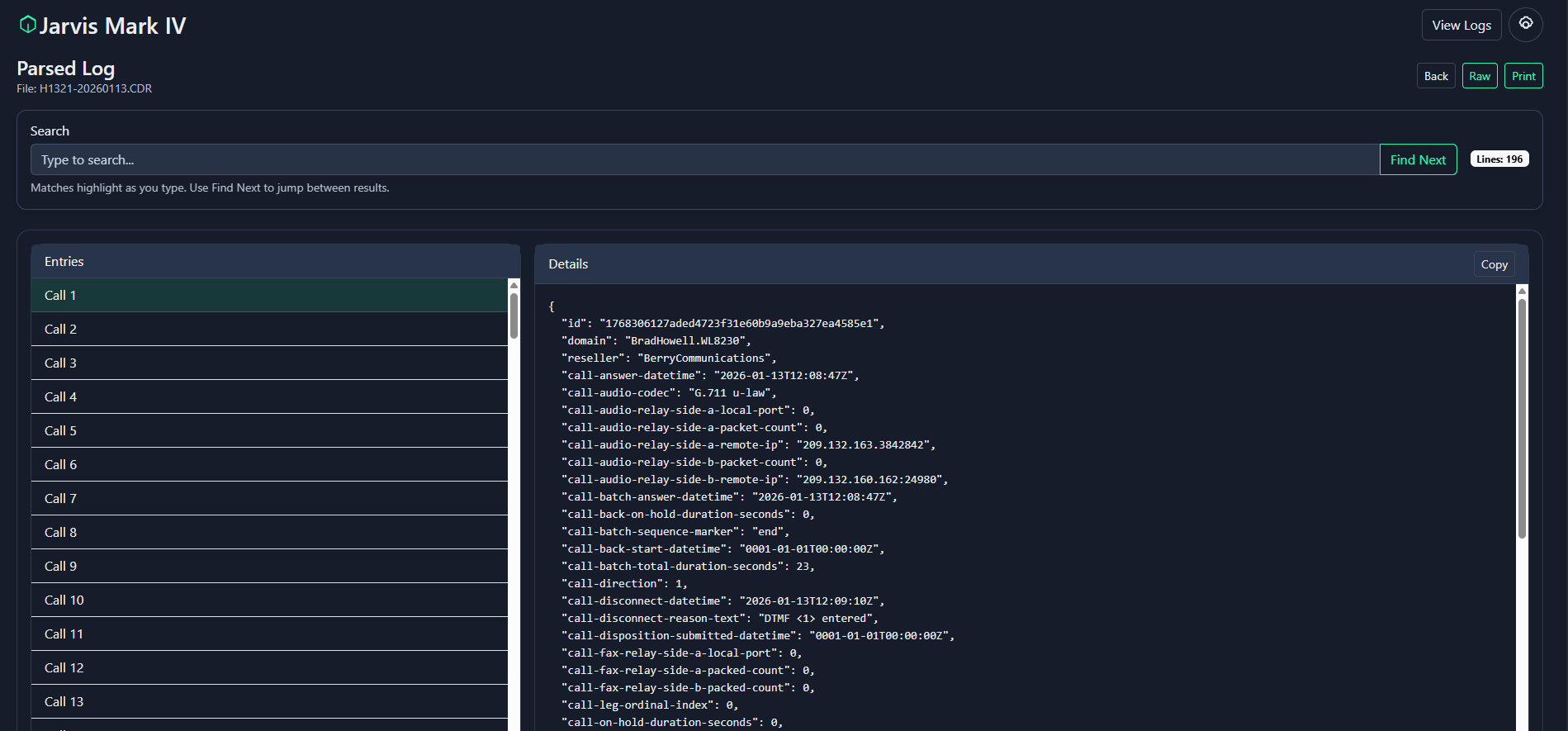The width and height of the screenshot is (1568, 731).
Task: Show details for Call 7
Action: tap(269, 498)
